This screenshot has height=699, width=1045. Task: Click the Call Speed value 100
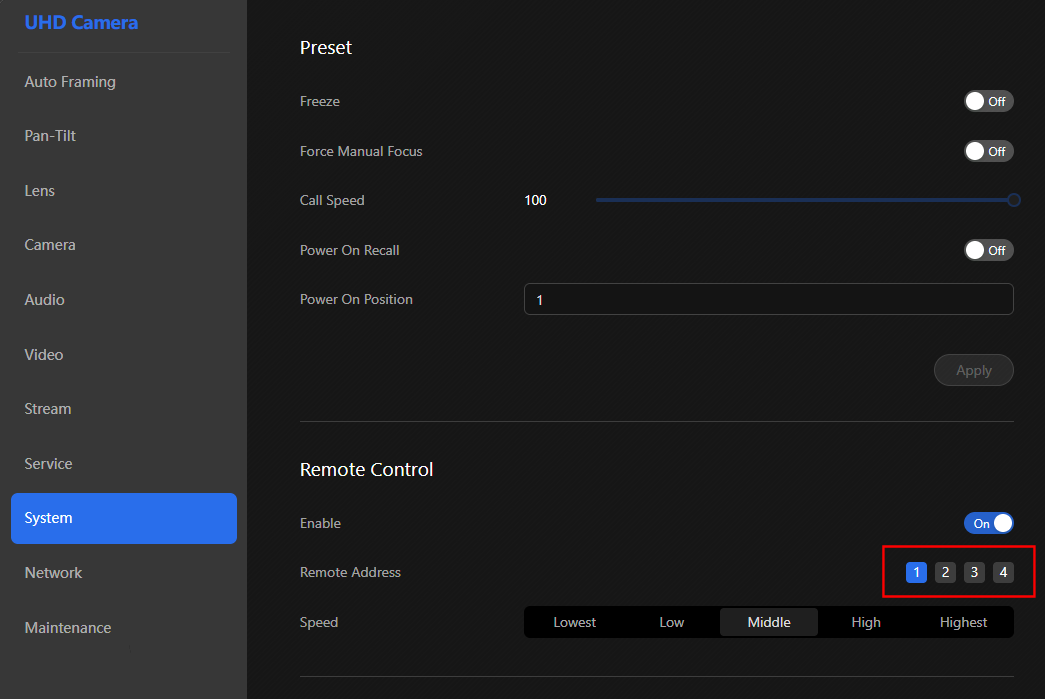point(535,201)
